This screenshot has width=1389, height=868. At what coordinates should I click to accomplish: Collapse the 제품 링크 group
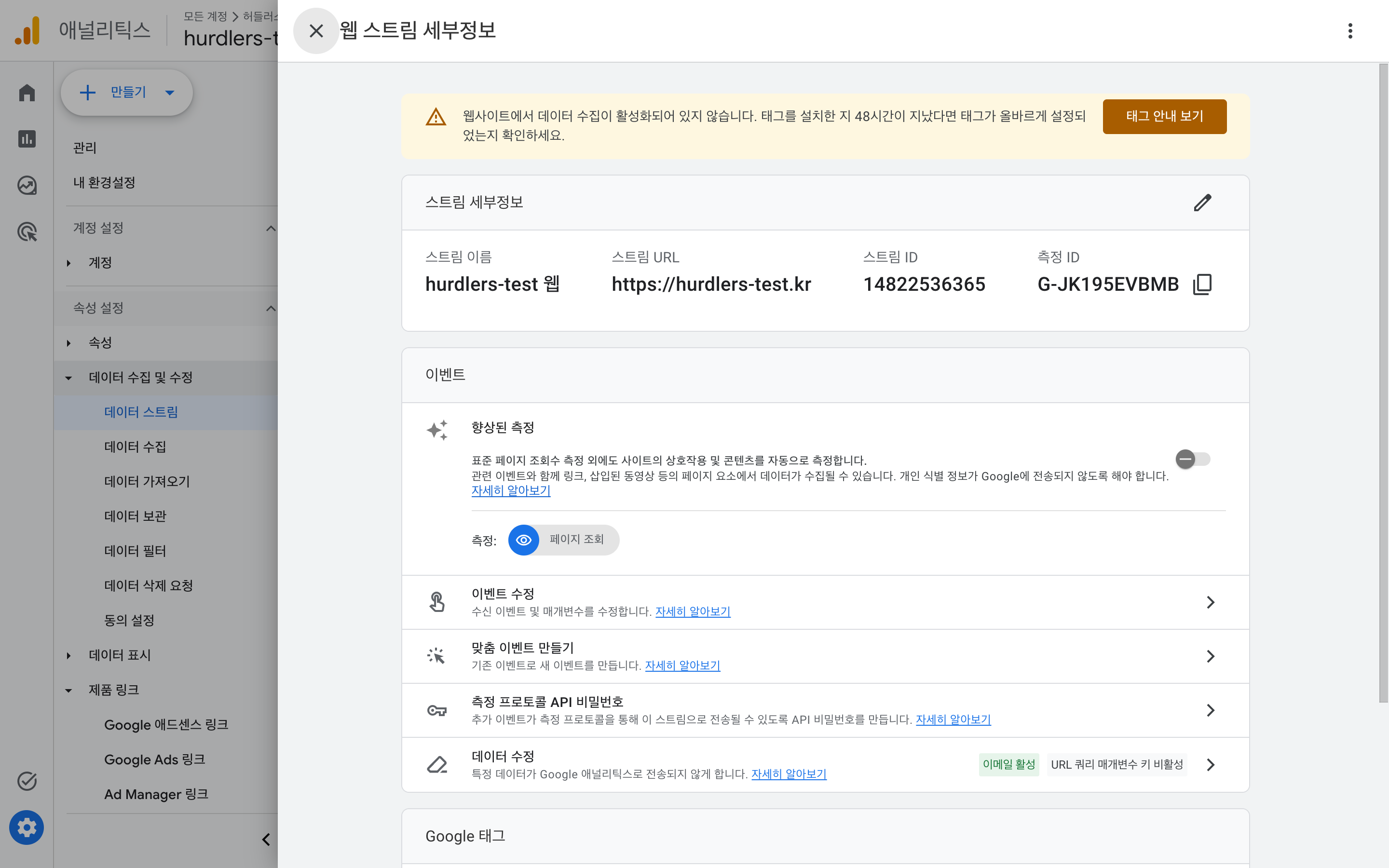click(68, 690)
